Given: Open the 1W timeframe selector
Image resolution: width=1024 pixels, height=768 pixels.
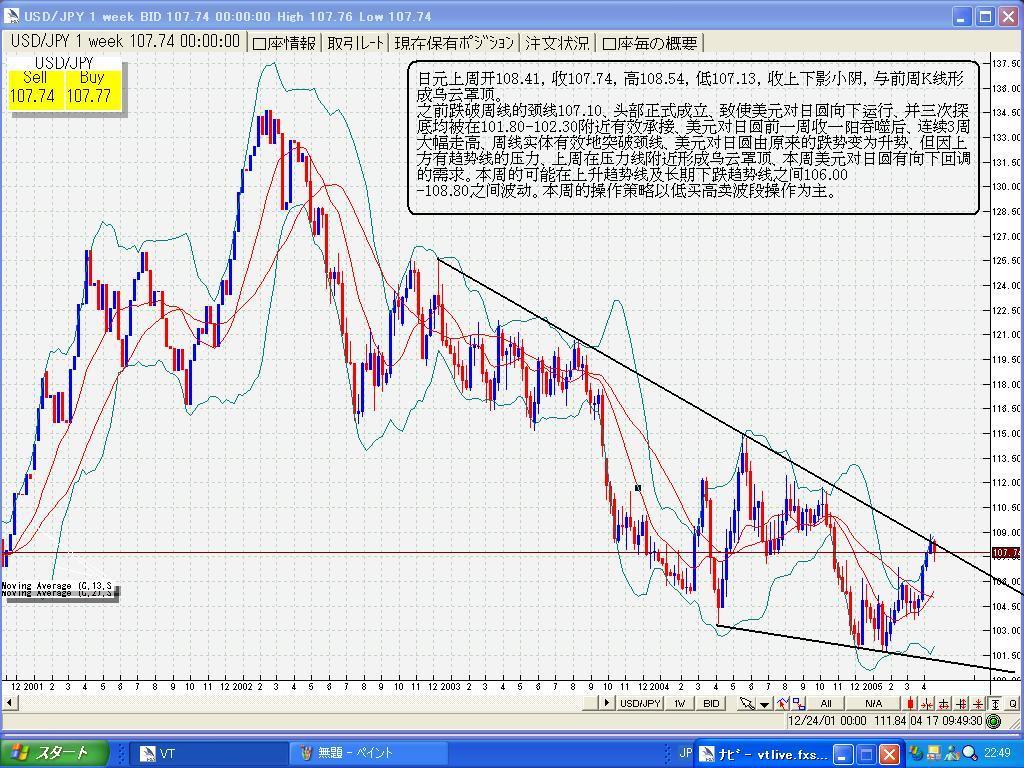Looking at the screenshot, I should pos(680,703).
